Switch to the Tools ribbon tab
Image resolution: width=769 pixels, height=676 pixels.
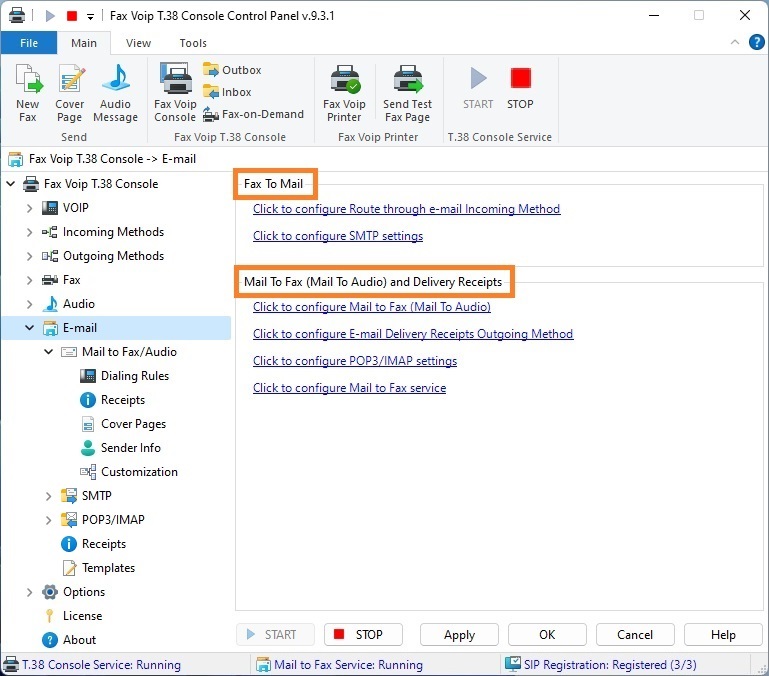193,43
